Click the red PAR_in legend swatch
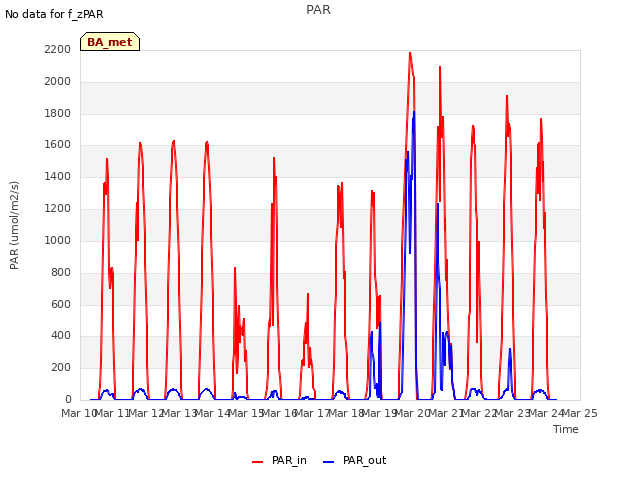640x480 pixels. (258, 462)
